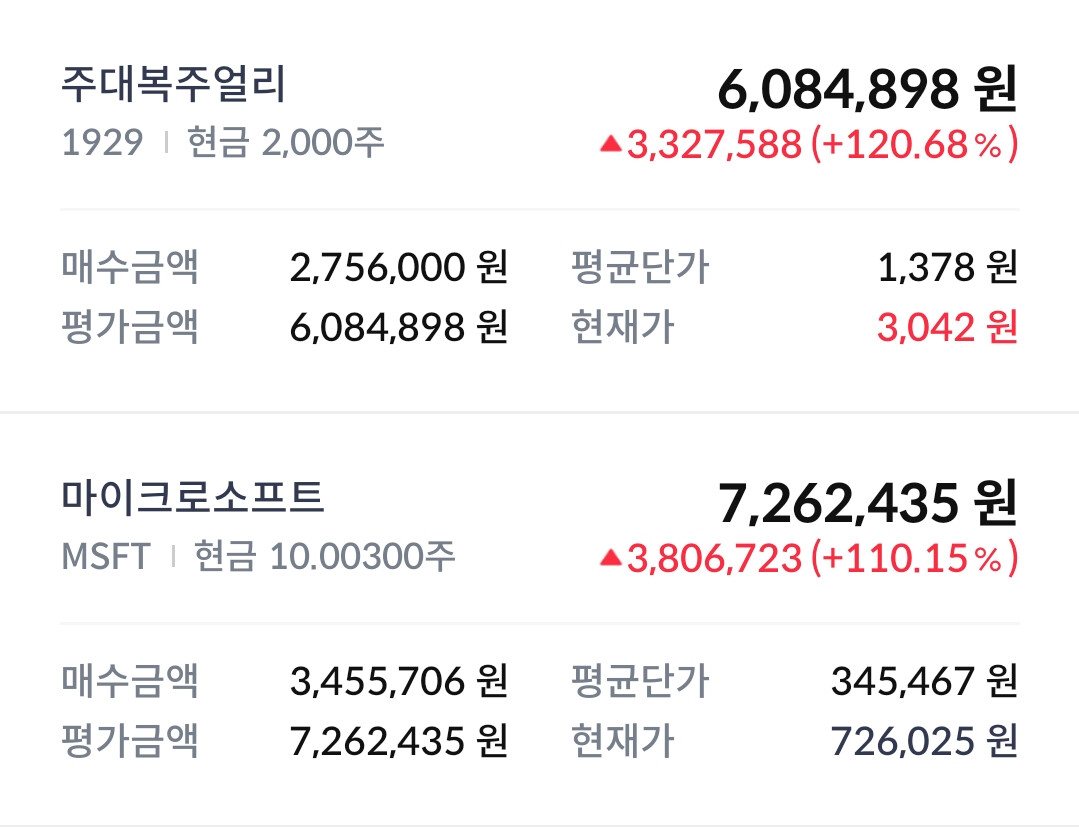Tap the red 3,042 원 current price
1079x827 pixels.
pyautogui.click(x=947, y=327)
